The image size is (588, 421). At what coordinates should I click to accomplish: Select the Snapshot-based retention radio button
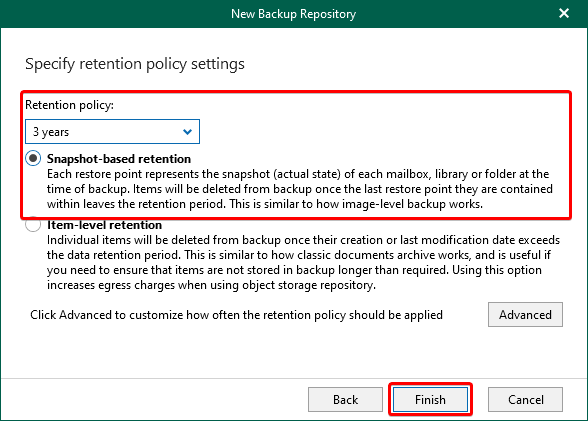point(33,158)
